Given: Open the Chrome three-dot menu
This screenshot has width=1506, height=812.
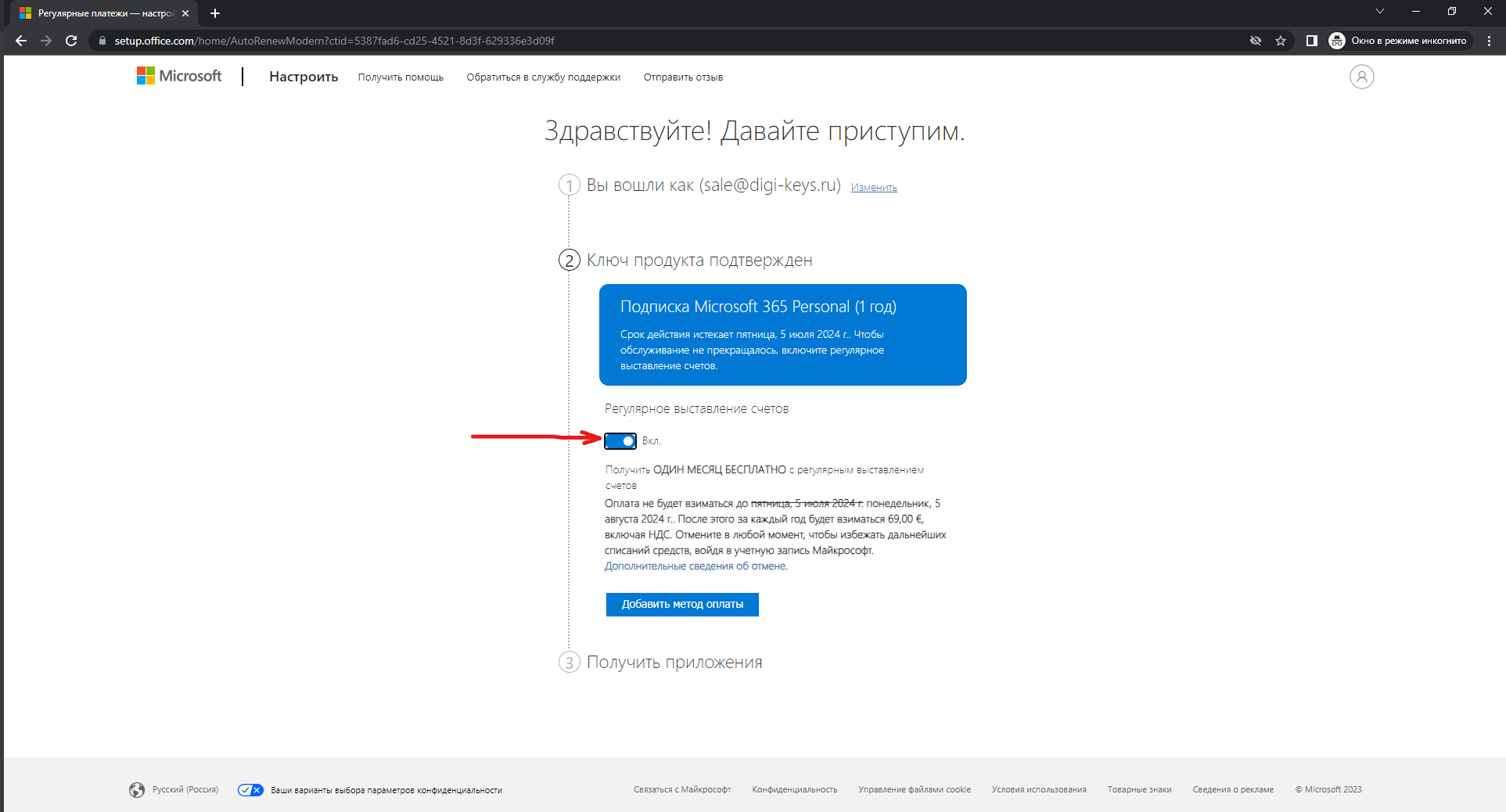Looking at the screenshot, I should pos(1489,41).
